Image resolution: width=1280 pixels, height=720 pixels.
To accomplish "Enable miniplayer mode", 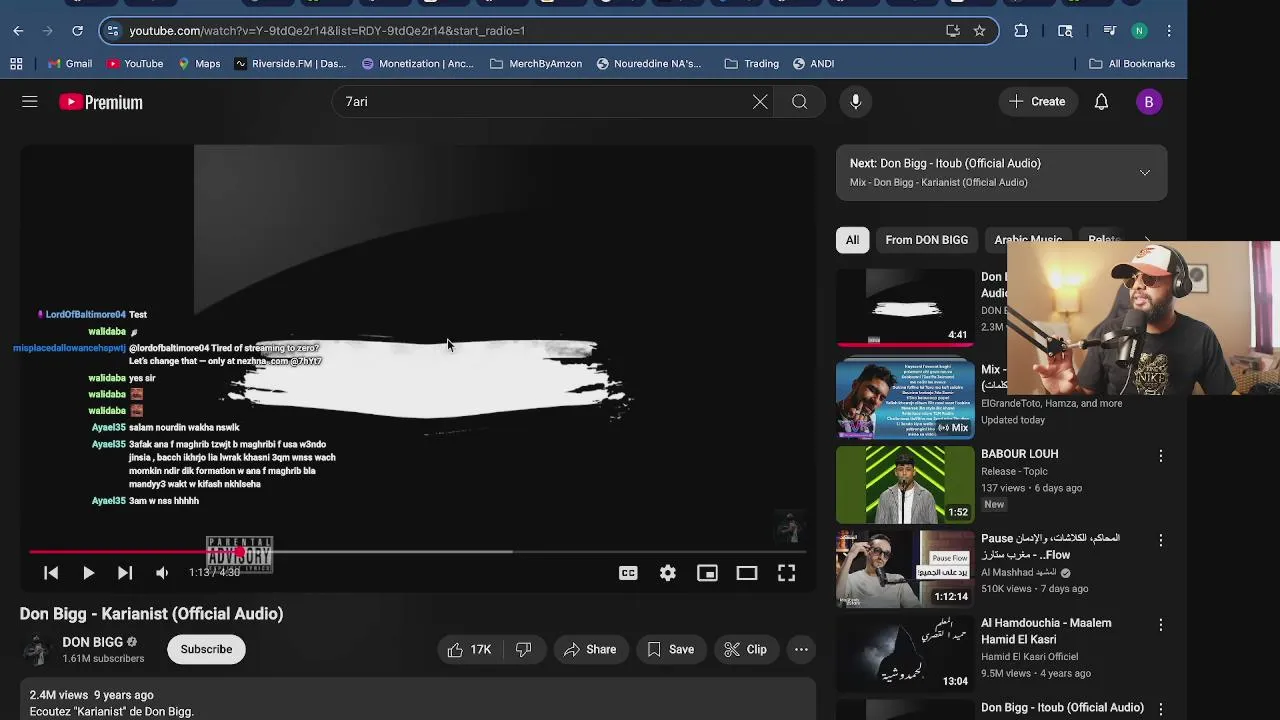I will click(707, 573).
